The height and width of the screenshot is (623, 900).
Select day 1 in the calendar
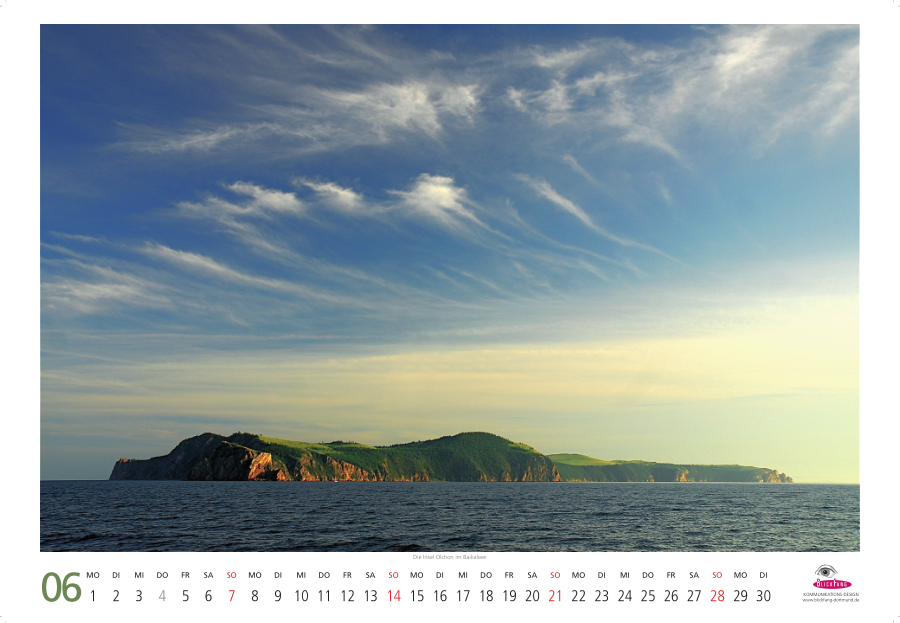click(x=92, y=596)
